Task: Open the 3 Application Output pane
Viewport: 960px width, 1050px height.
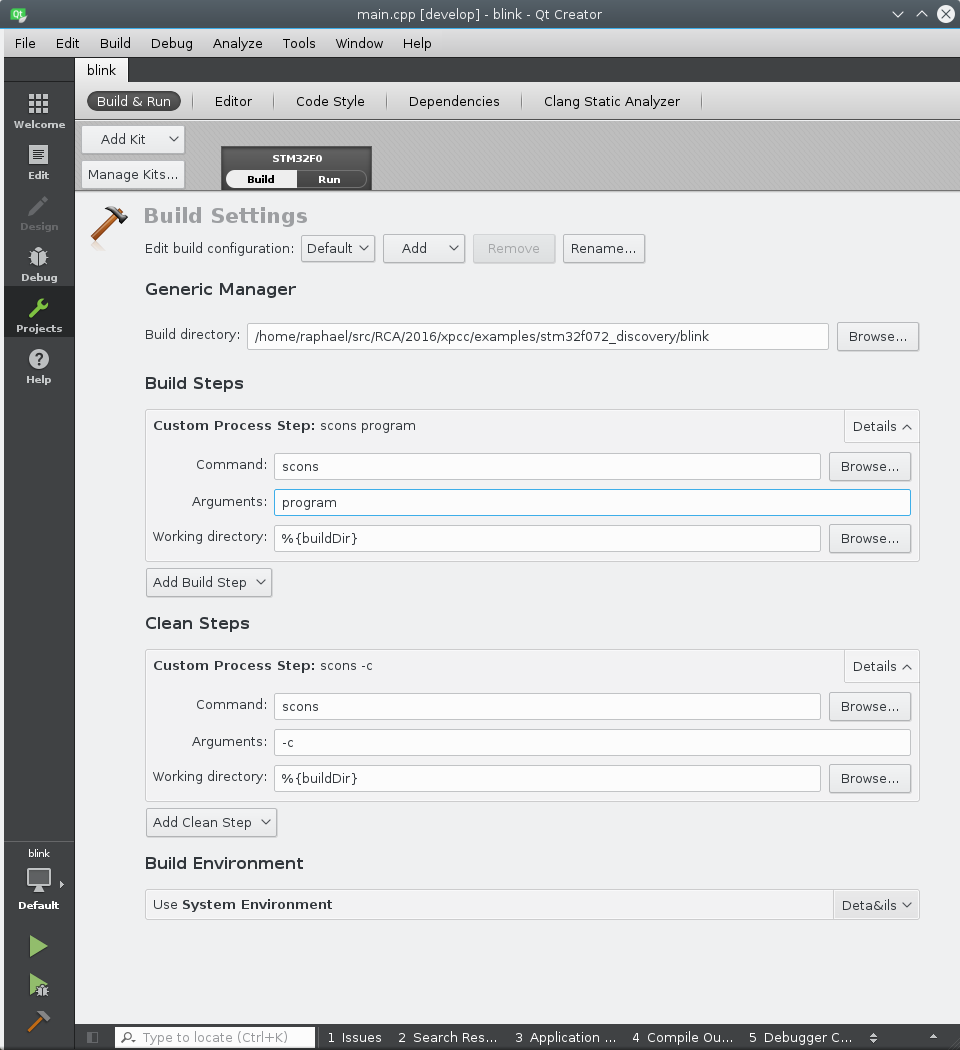Action: (565, 1037)
